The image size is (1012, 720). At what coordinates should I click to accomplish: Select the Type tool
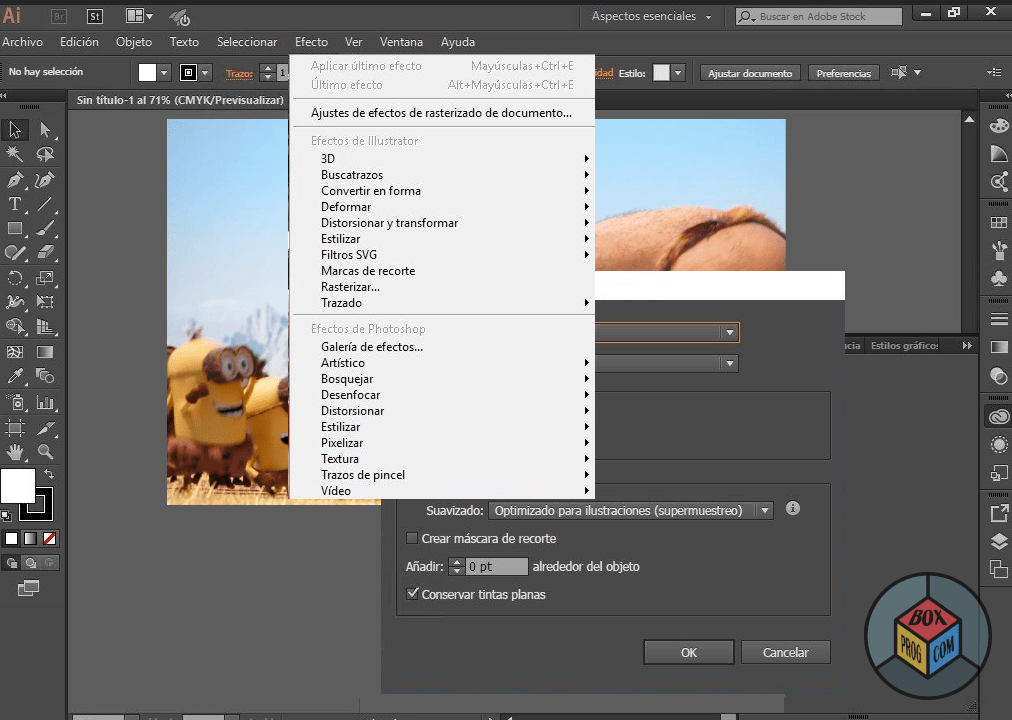tap(14, 203)
